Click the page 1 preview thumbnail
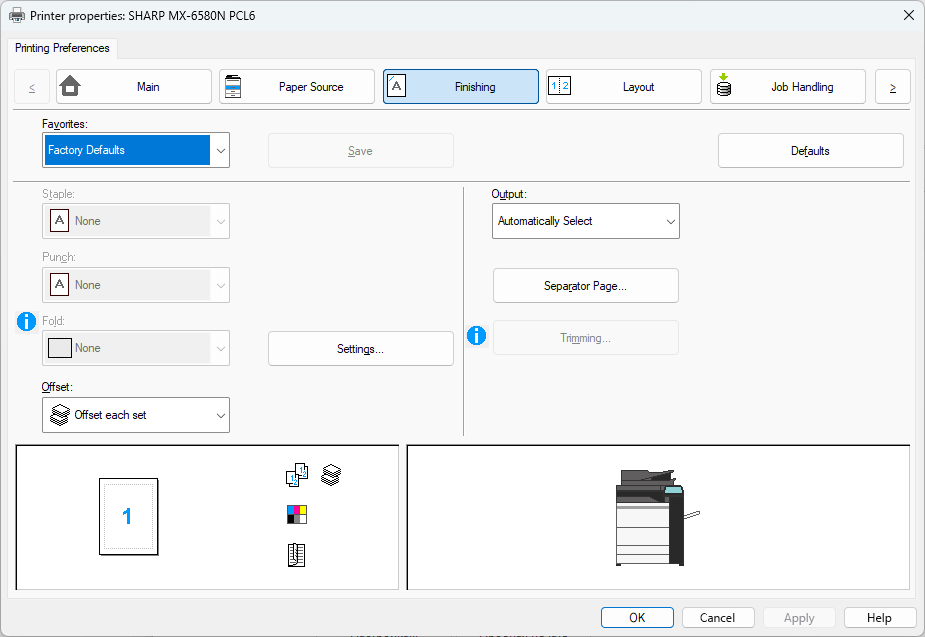The image size is (925, 637). pyautogui.click(x=128, y=516)
